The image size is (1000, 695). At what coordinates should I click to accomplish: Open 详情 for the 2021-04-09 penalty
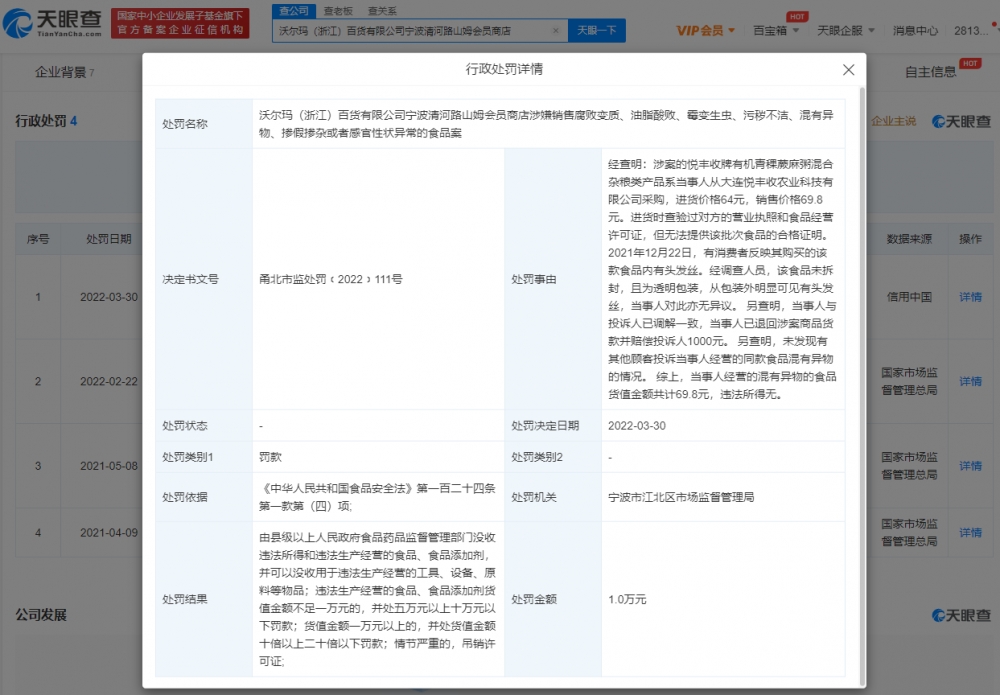970,532
